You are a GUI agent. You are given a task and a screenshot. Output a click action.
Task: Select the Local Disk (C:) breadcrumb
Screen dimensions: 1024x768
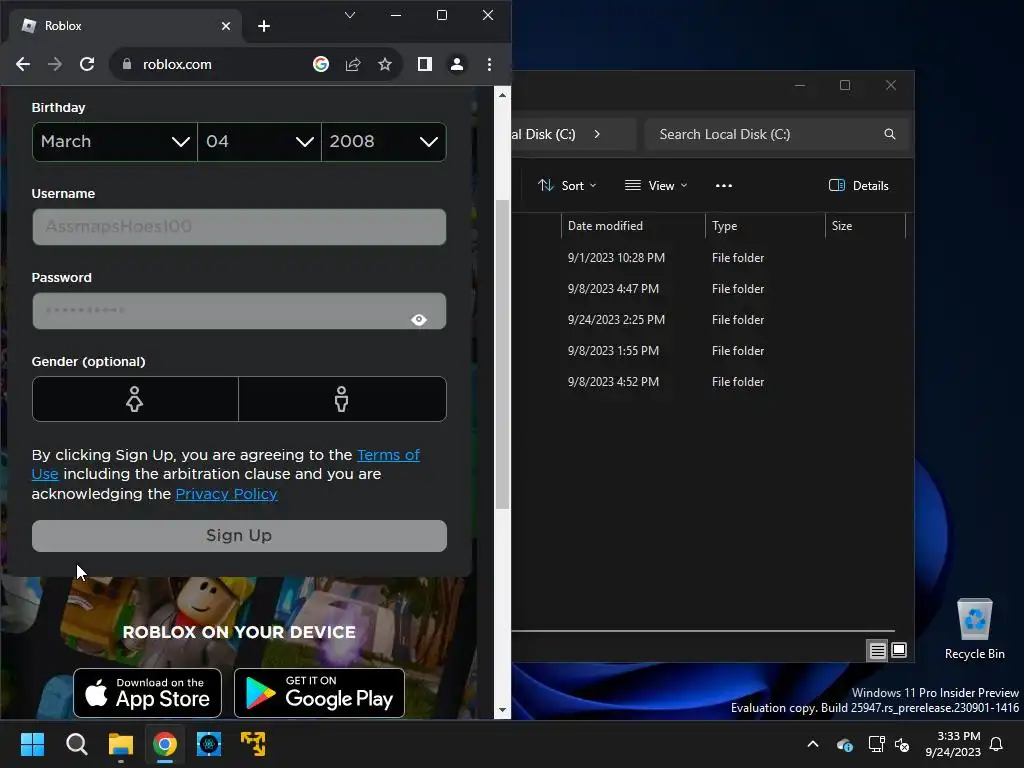pyautogui.click(x=544, y=134)
